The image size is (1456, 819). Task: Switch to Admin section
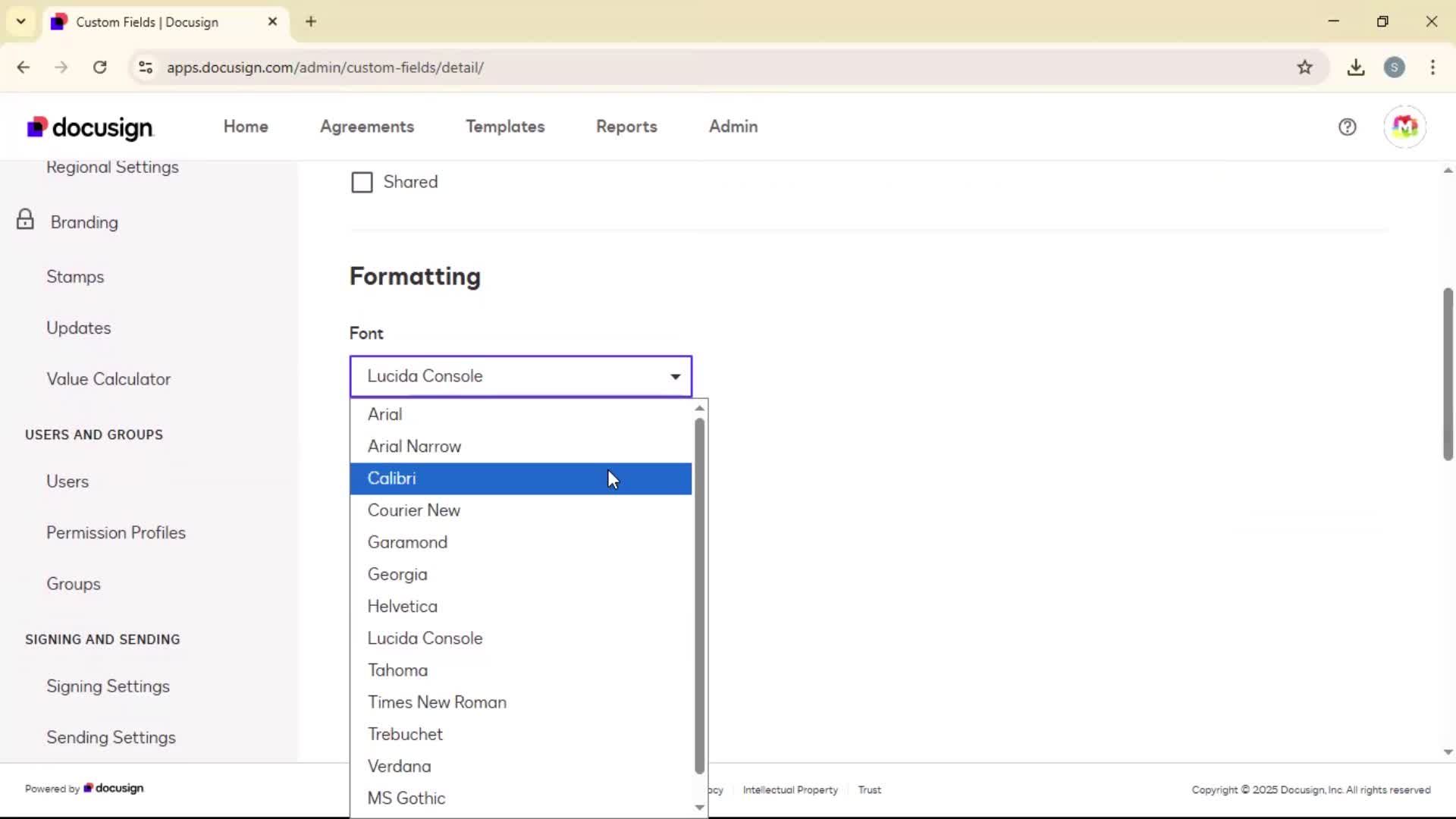click(733, 127)
